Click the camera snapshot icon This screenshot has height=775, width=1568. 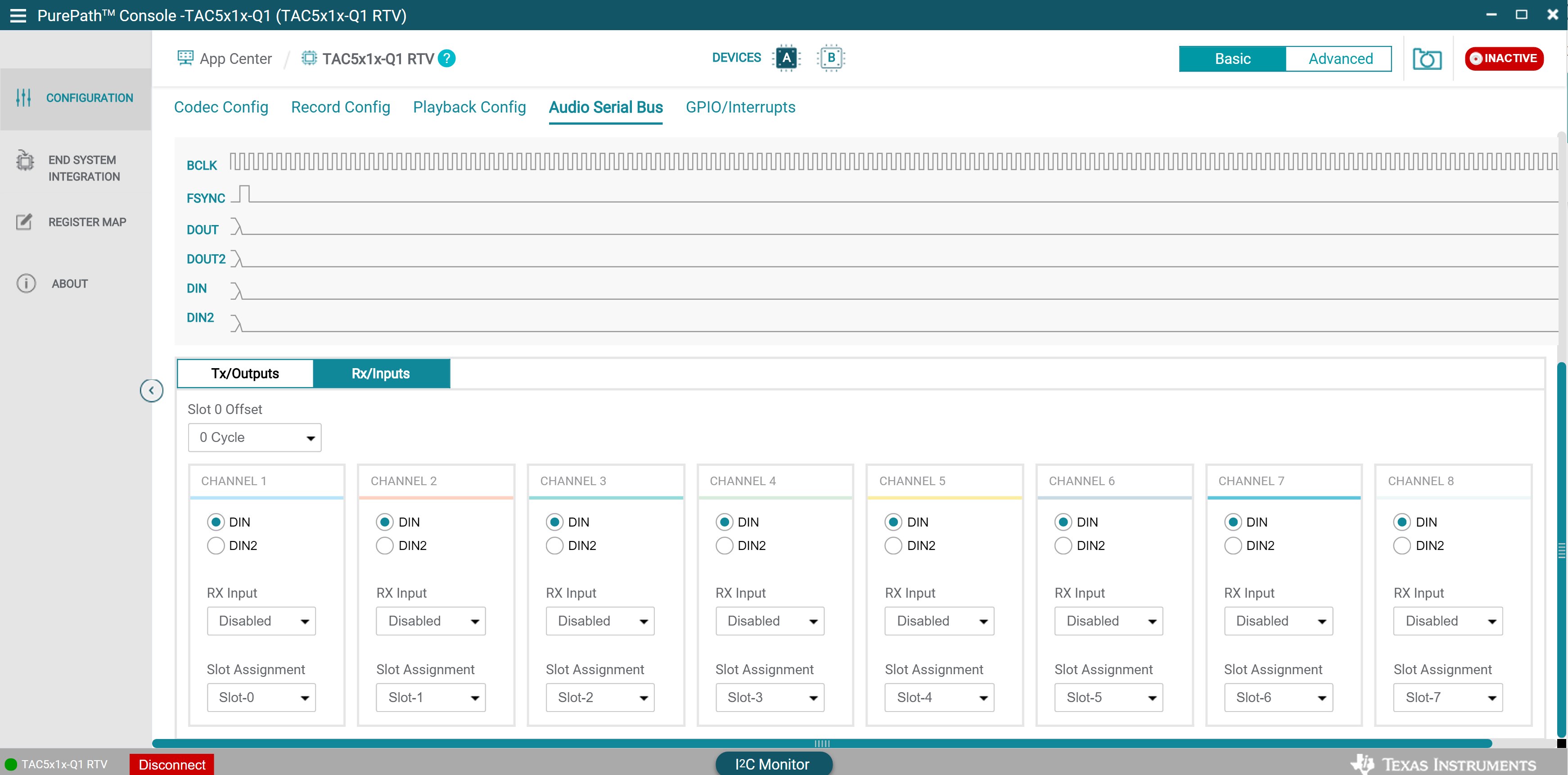(1427, 59)
